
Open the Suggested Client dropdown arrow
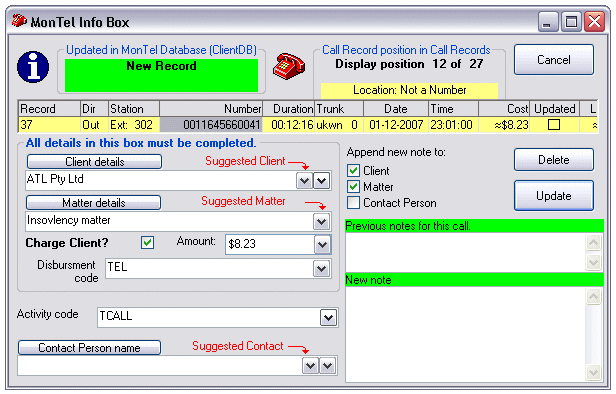pos(304,181)
